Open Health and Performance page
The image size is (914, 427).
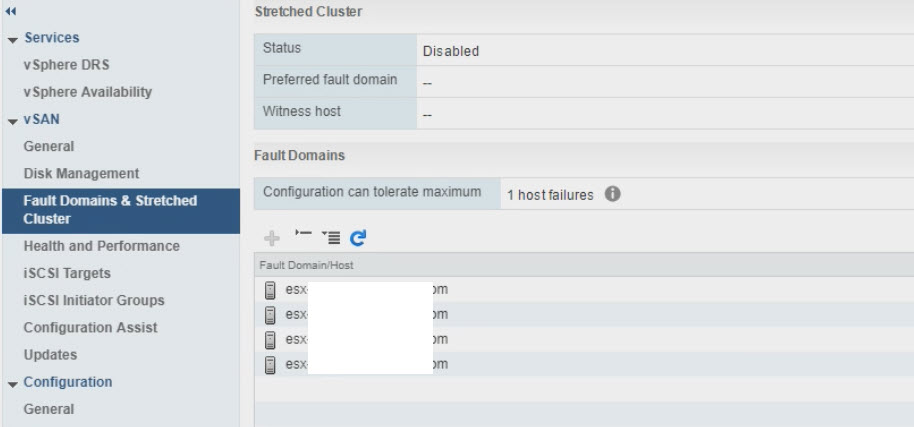click(x=102, y=246)
